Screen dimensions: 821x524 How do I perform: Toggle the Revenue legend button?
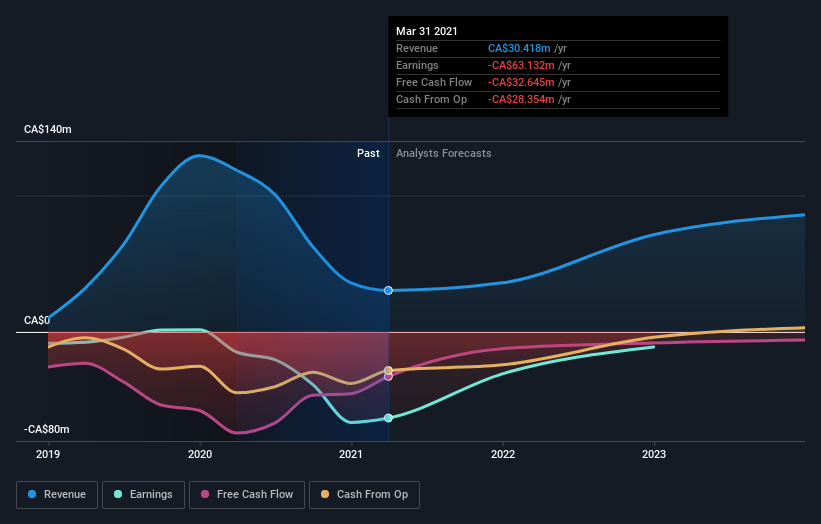pos(57,495)
